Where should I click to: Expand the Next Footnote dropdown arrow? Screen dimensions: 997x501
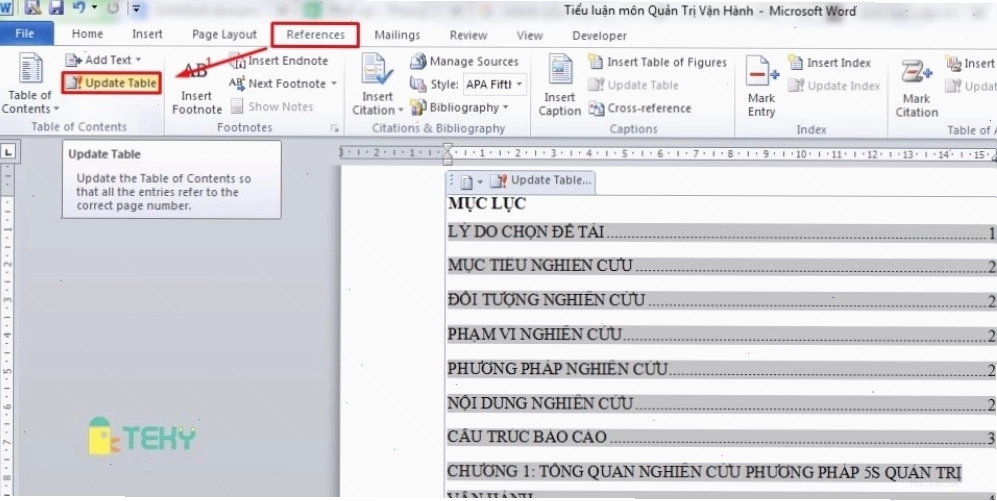click(334, 83)
